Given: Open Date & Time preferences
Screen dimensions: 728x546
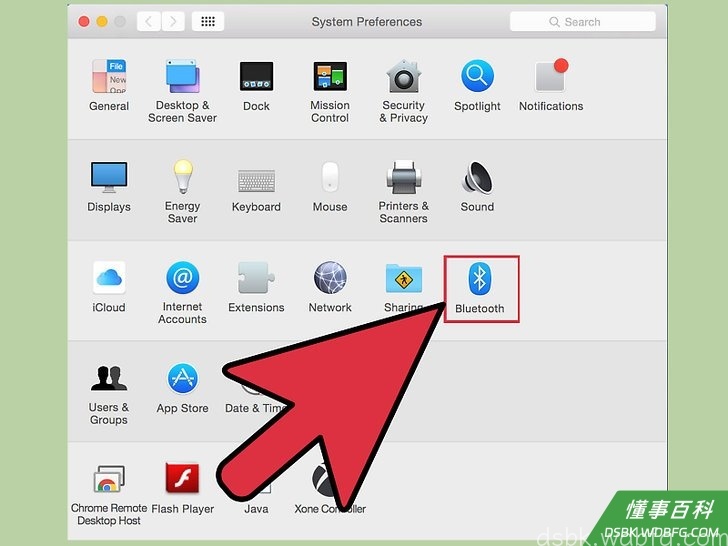Looking at the screenshot, I should (x=255, y=408).
